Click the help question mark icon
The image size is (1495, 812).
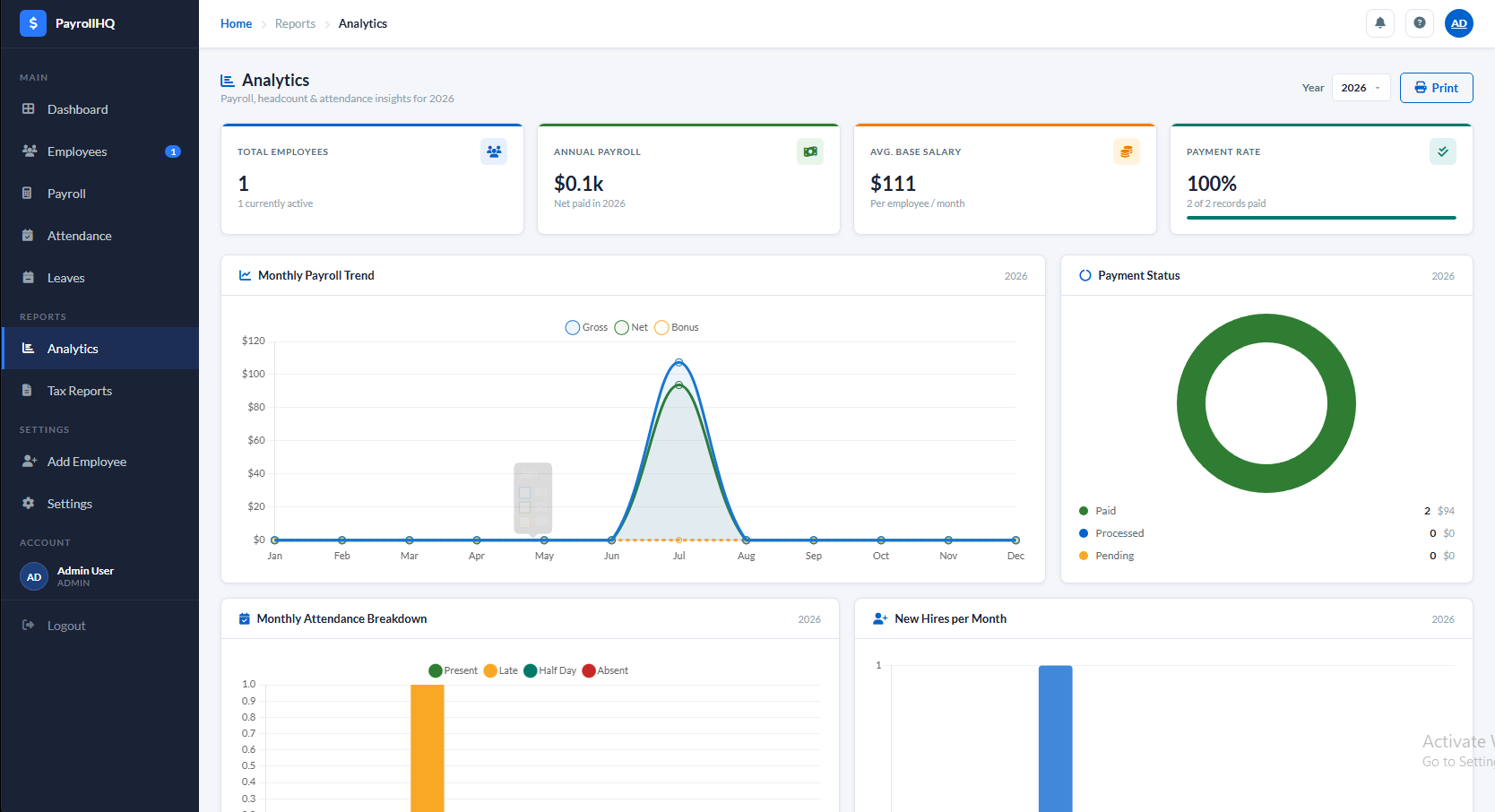1420,23
